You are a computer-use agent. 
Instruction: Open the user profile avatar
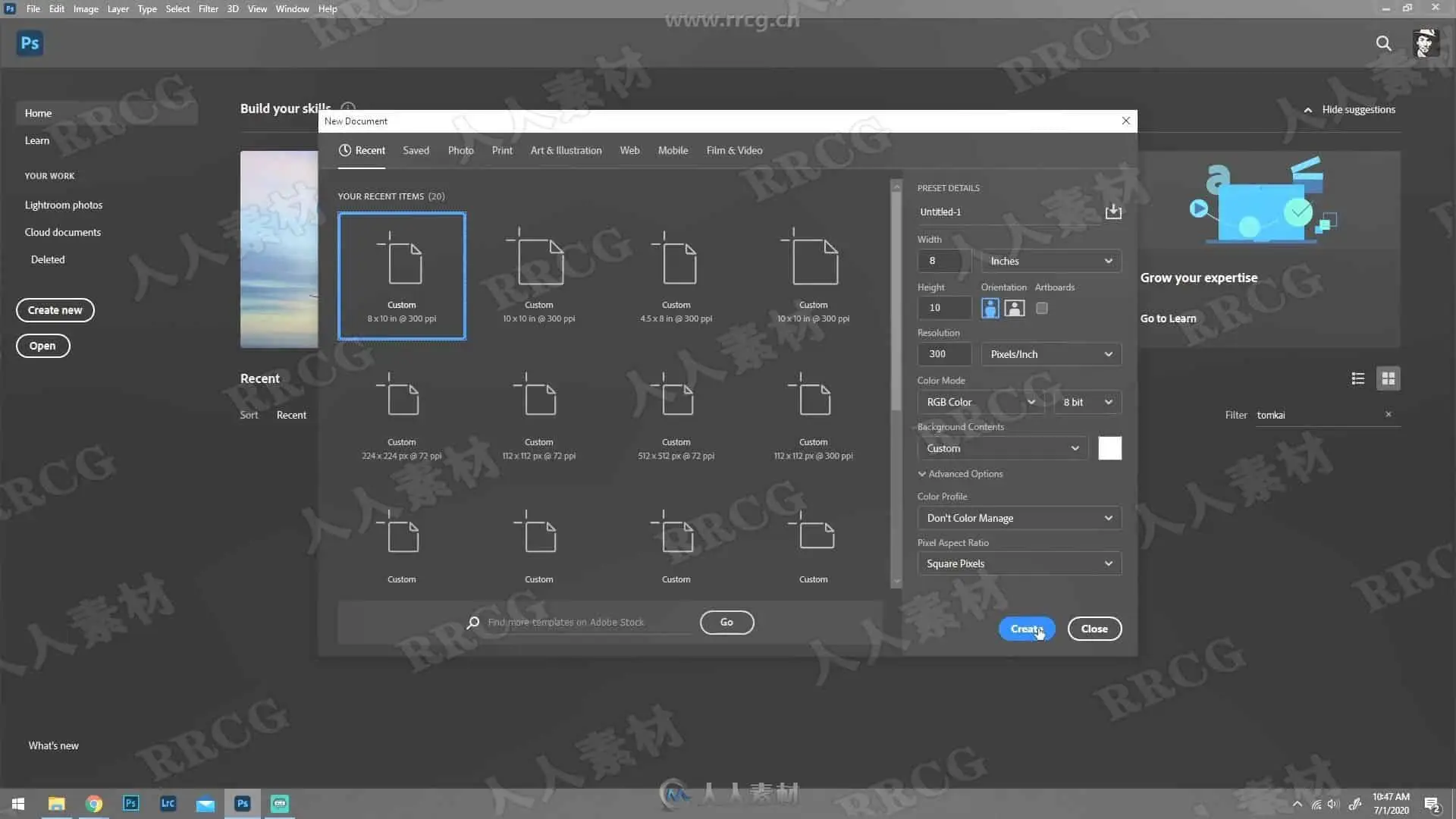1425,43
